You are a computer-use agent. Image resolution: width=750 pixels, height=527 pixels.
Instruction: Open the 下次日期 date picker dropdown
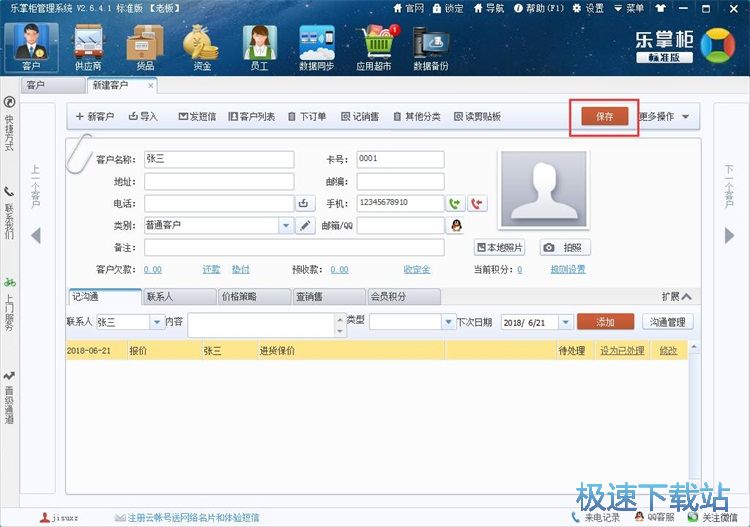pyautogui.click(x=565, y=322)
